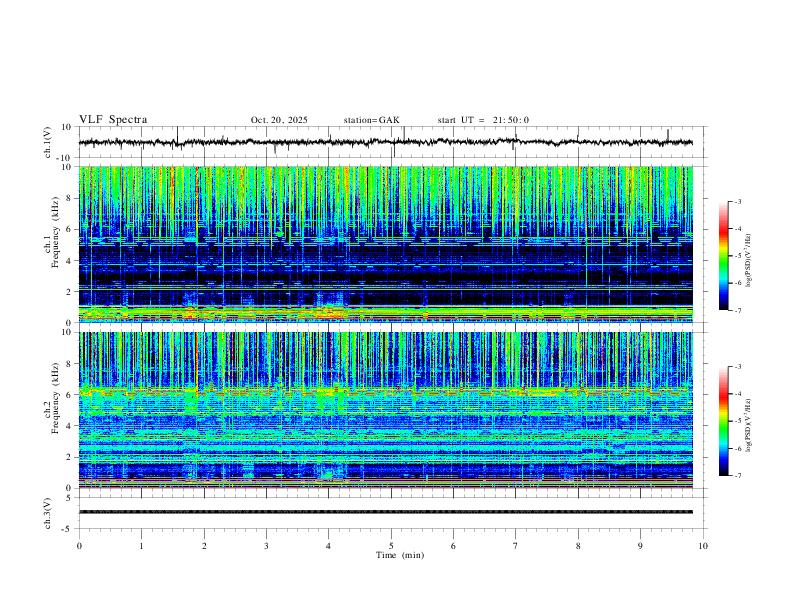
Task: Click the "0" tick on the time axis
Action: 79,546
